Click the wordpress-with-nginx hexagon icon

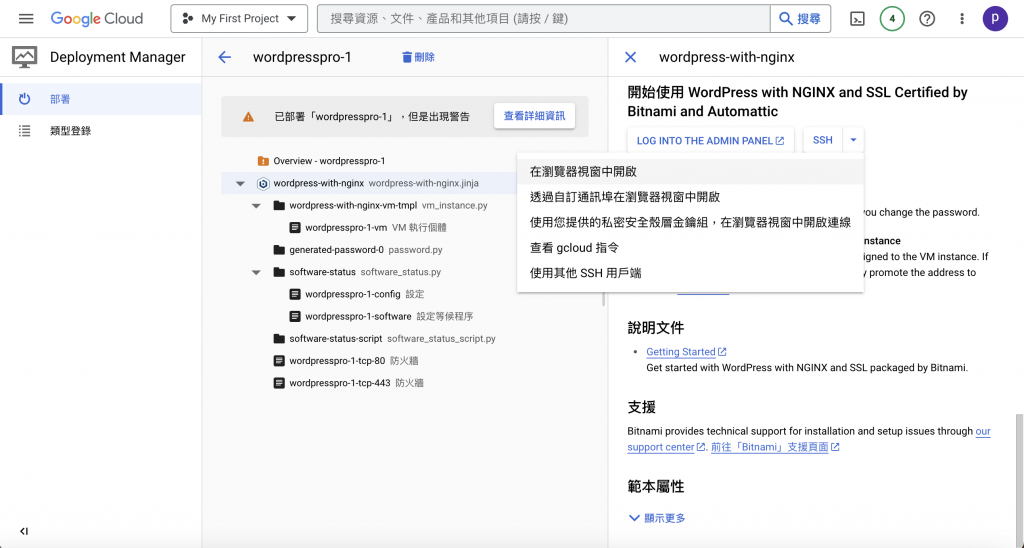263,184
